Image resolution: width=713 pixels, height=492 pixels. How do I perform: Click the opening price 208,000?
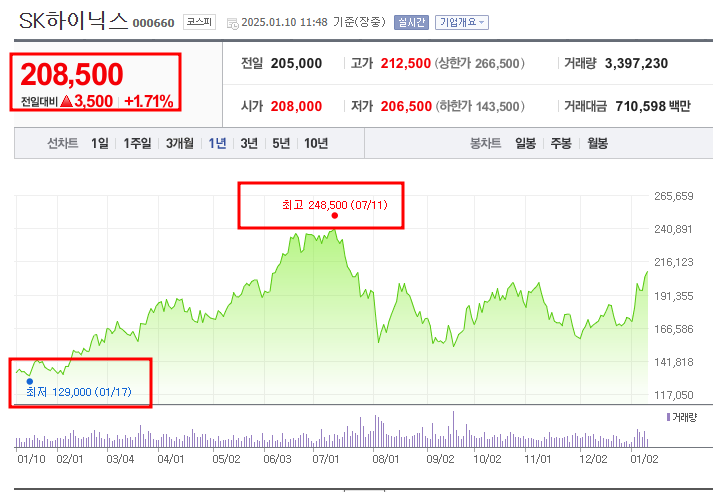click(x=296, y=106)
